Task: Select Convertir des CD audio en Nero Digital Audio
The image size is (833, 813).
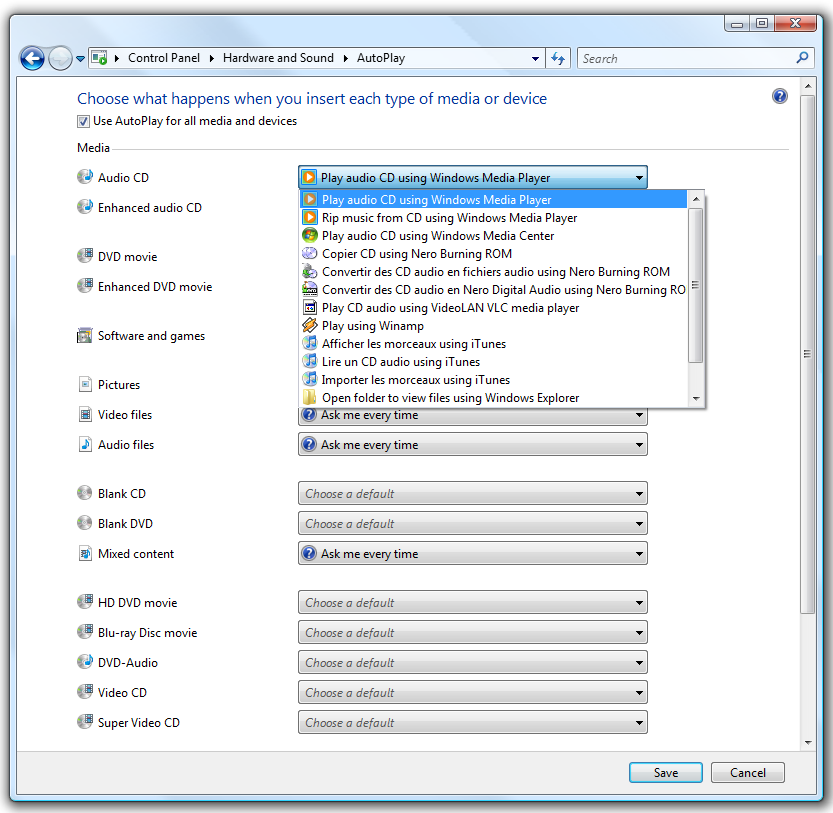Action: pos(494,290)
